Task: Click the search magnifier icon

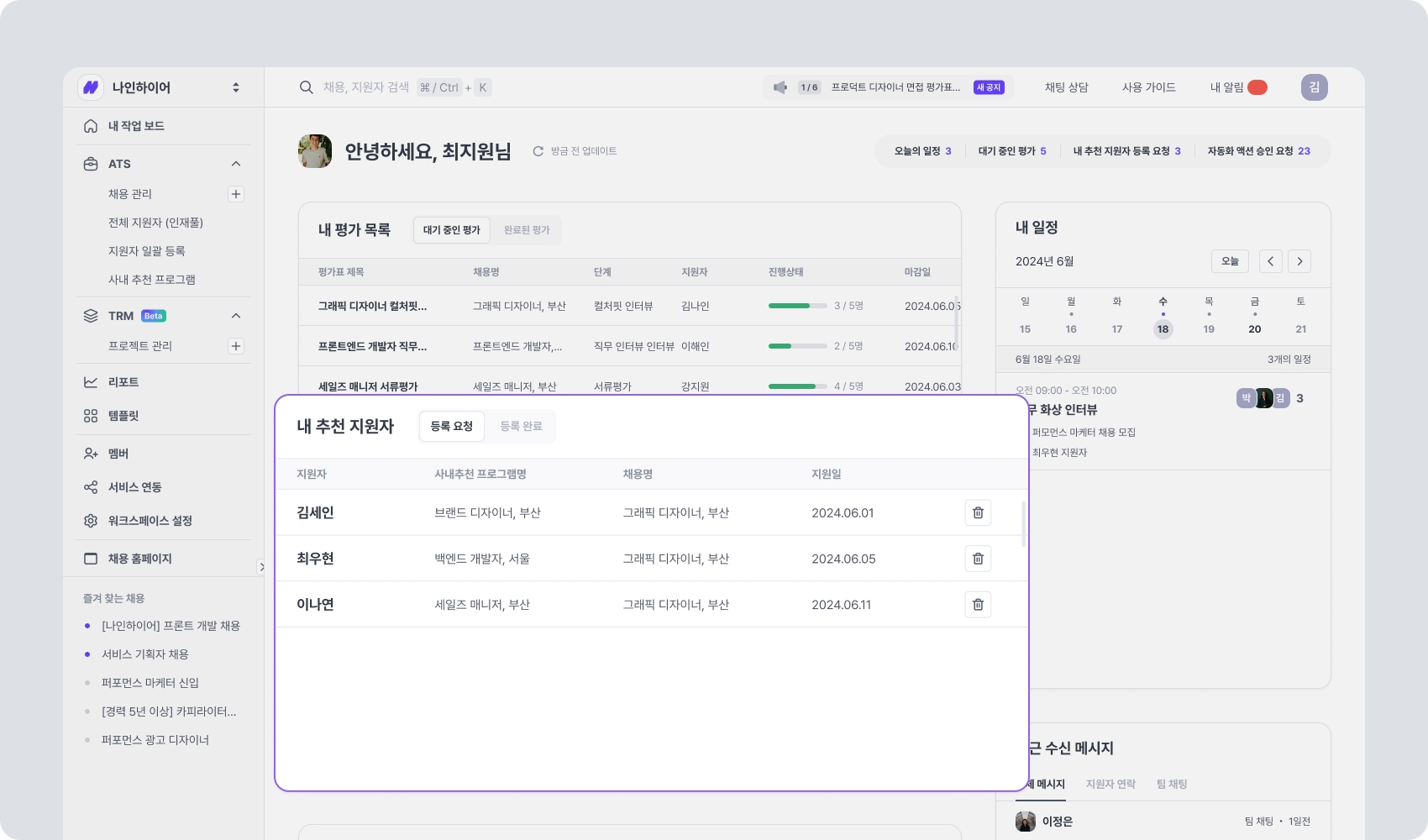Action: point(307,87)
